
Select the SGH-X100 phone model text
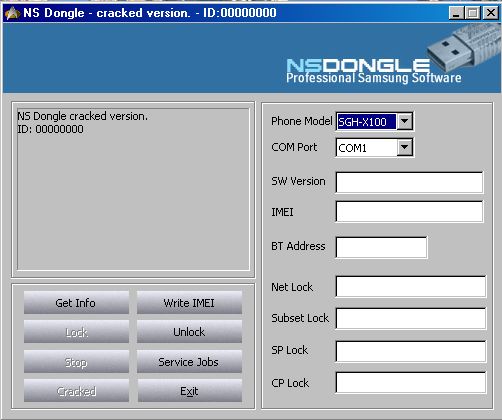coord(362,122)
